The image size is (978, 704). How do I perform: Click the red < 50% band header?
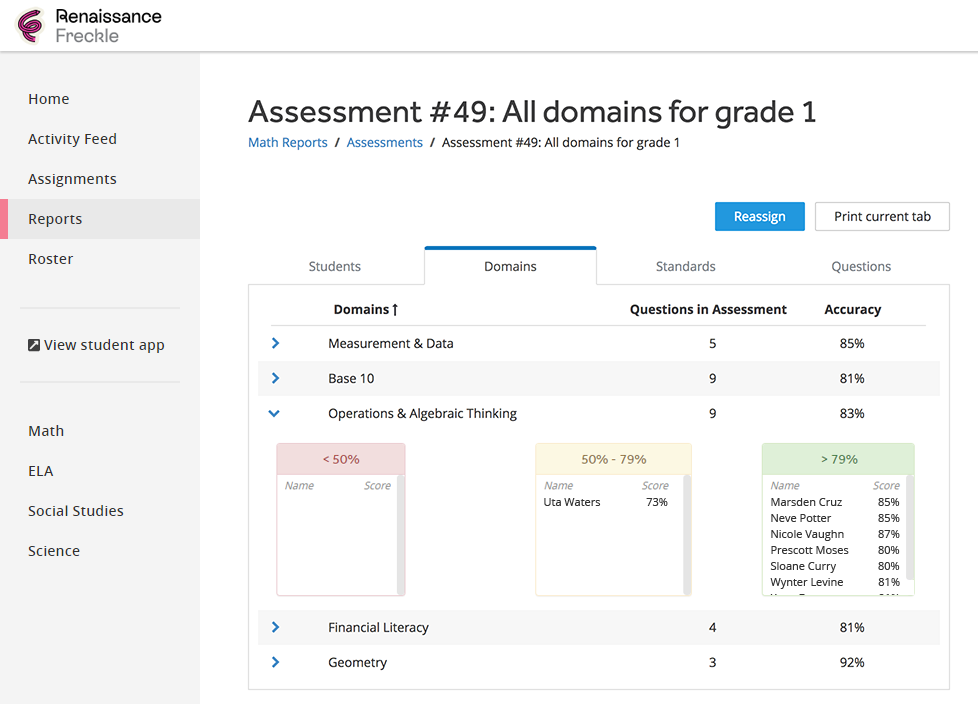[x=341, y=459]
